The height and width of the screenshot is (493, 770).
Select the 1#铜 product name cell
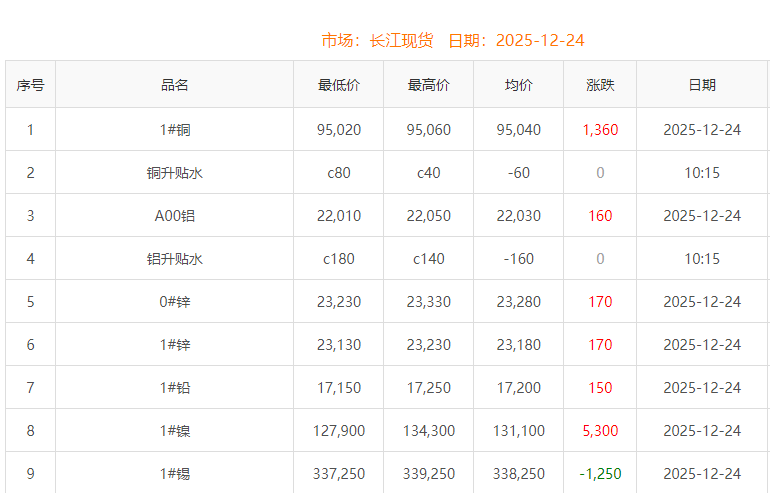(x=174, y=130)
